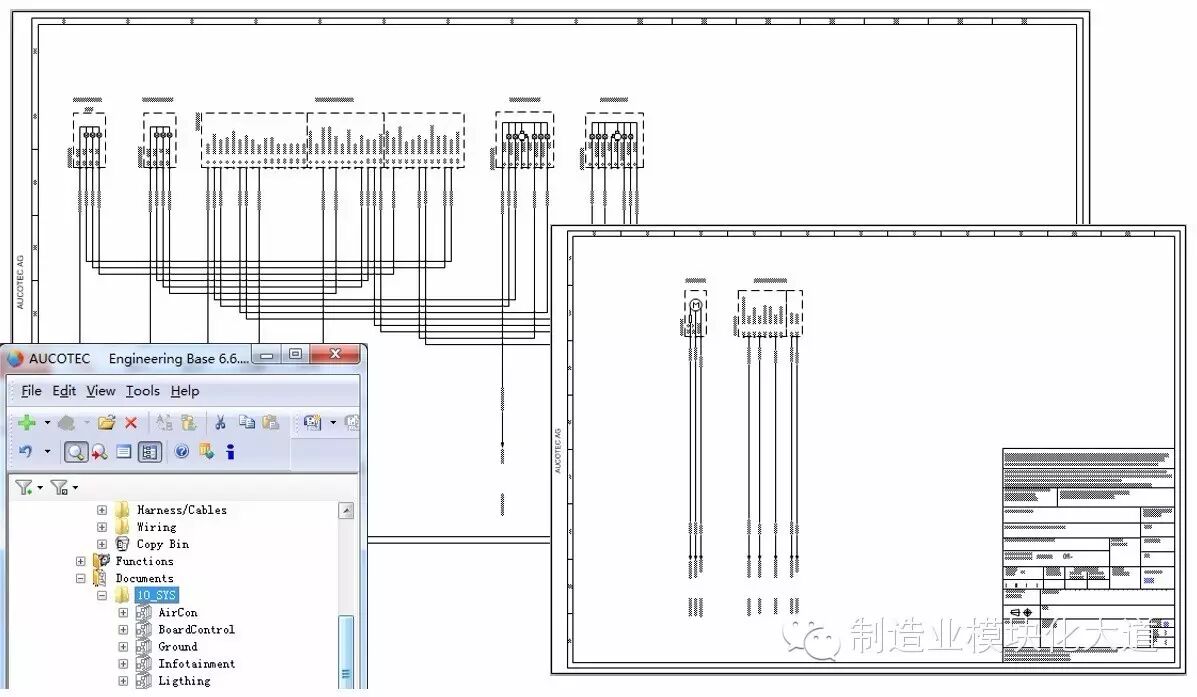Open dropdown arrow of first filter funnel
The height and width of the screenshot is (697, 1197).
point(40,488)
